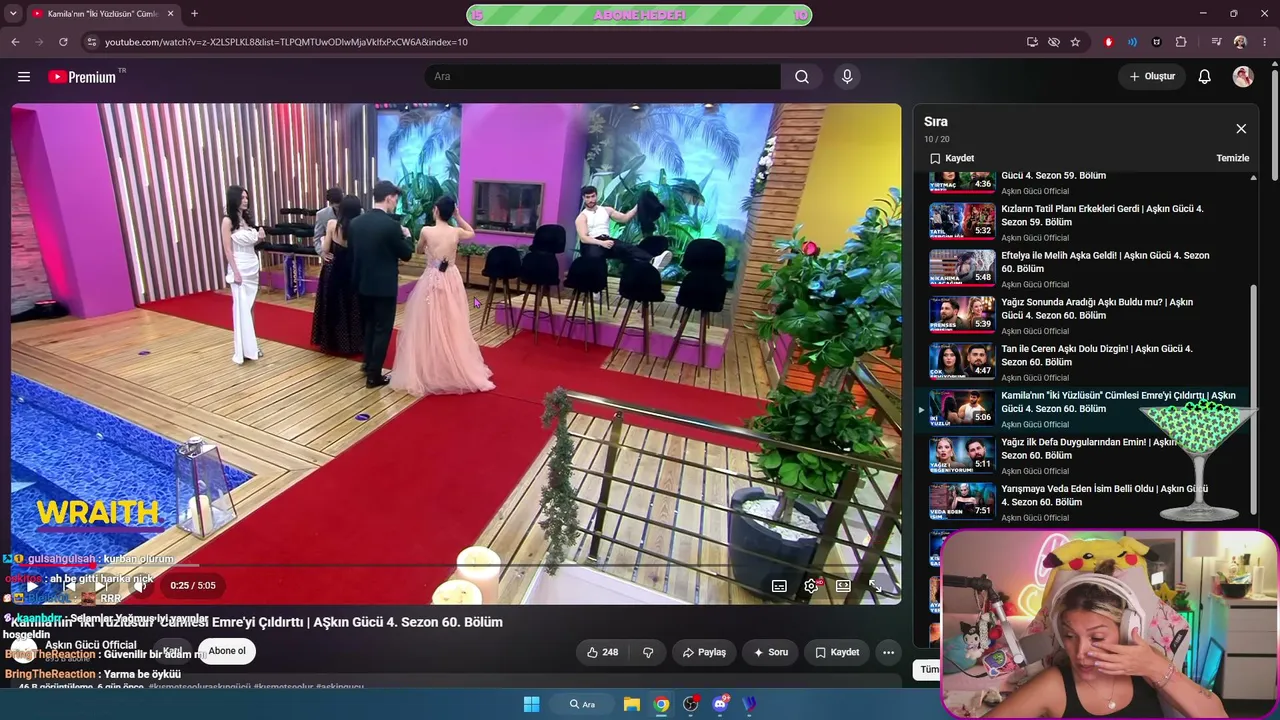Start voice search with the microphone
This screenshot has width=1280, height=720.
click(x=847, y=77)
